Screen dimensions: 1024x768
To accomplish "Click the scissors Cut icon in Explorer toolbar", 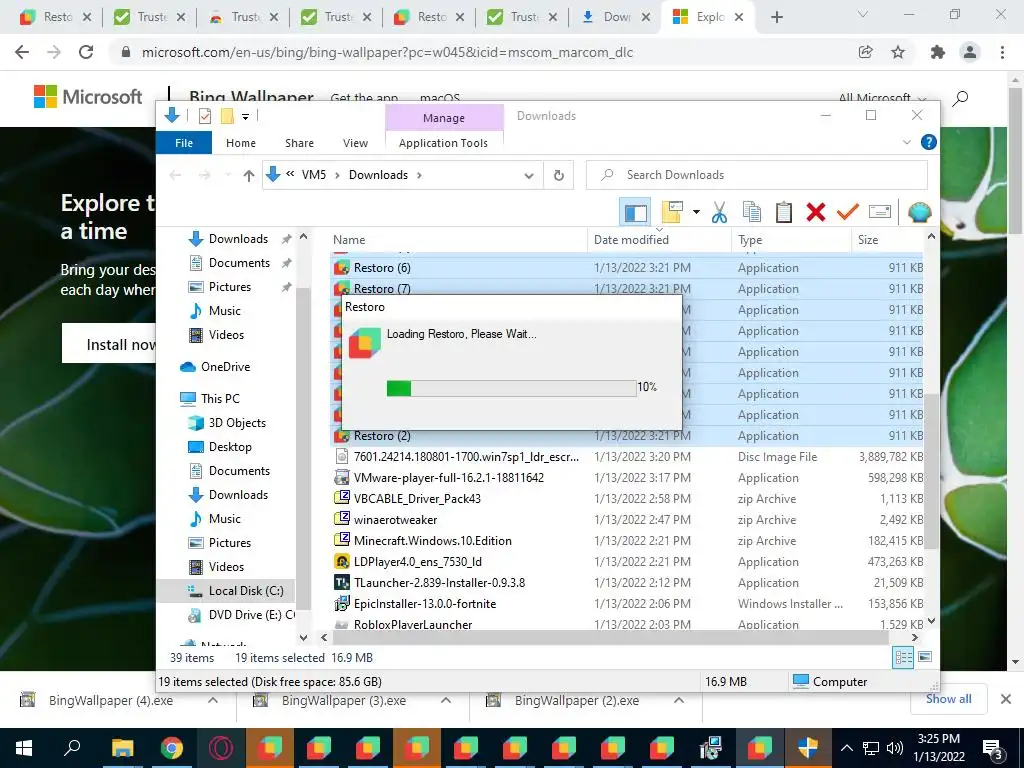I will click(x=719, y=212).
